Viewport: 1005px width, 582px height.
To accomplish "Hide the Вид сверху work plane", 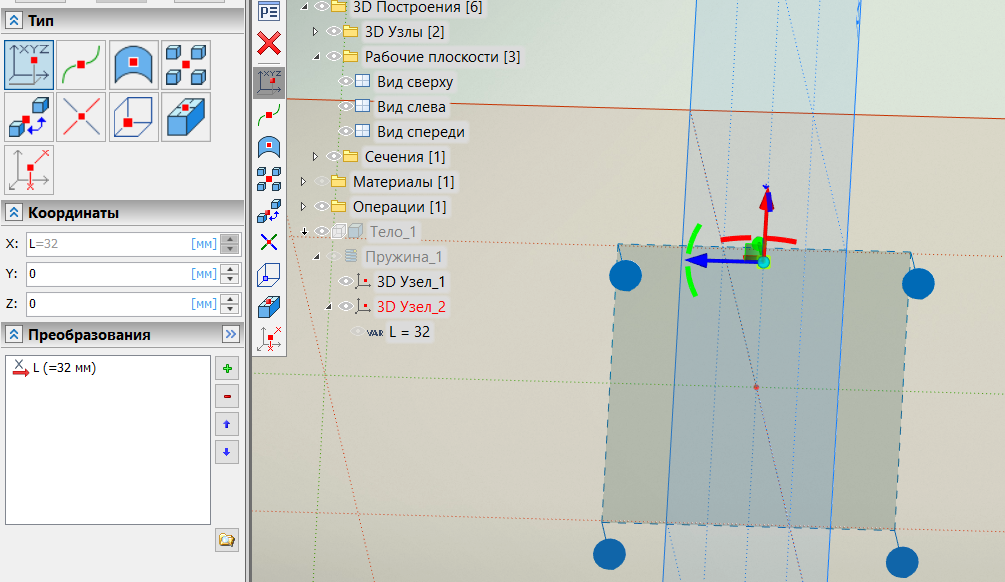I will tap(345, 81).
